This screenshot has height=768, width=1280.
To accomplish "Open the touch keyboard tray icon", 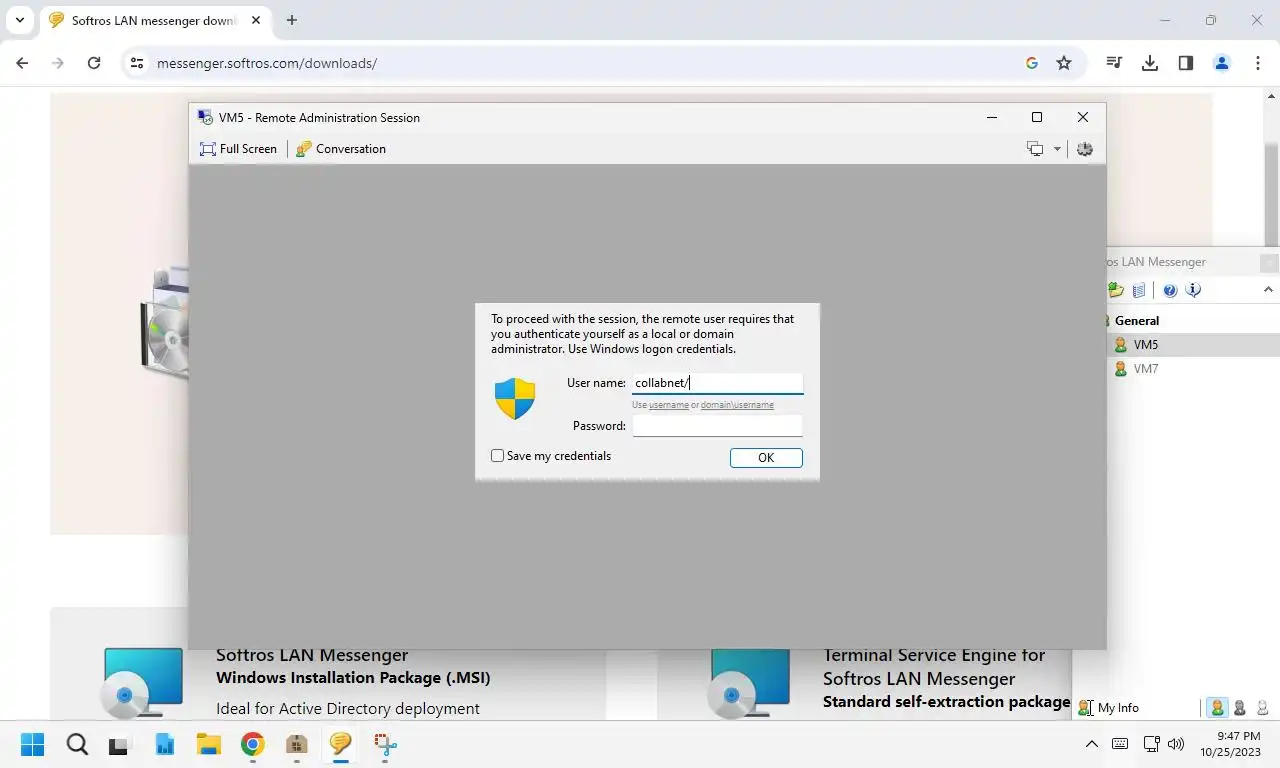I will click(x=1120, y=744).
